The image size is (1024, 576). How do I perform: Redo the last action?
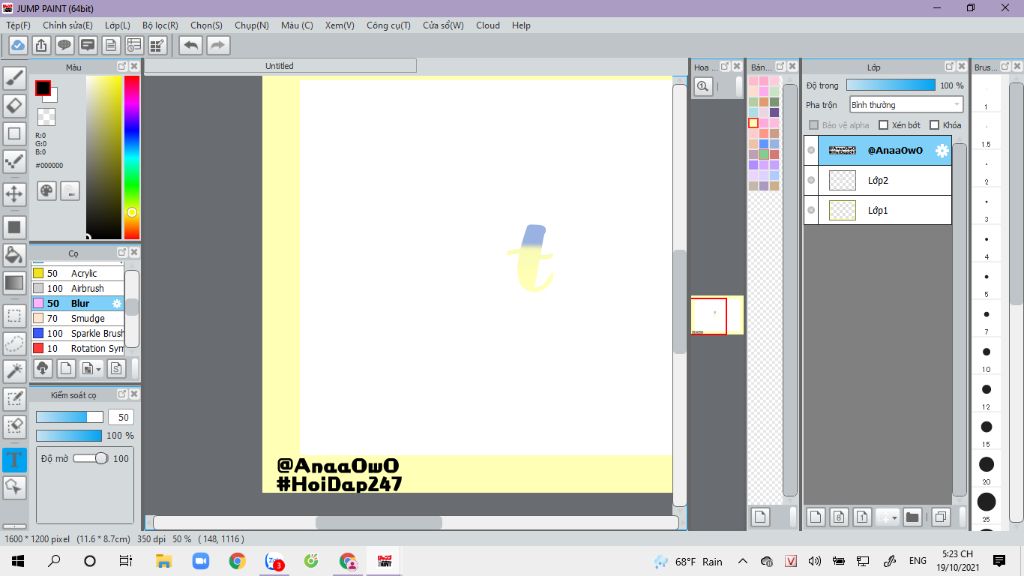point(218,45)
